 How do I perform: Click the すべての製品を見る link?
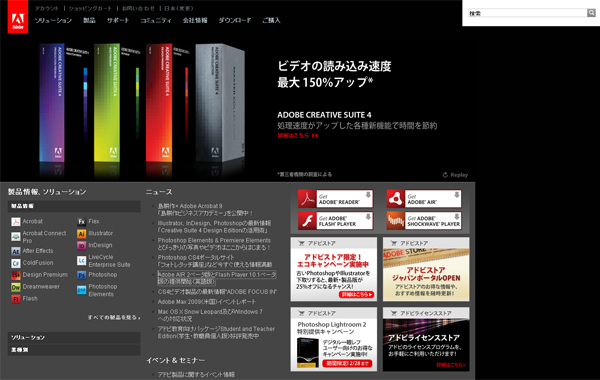point(114,318)
